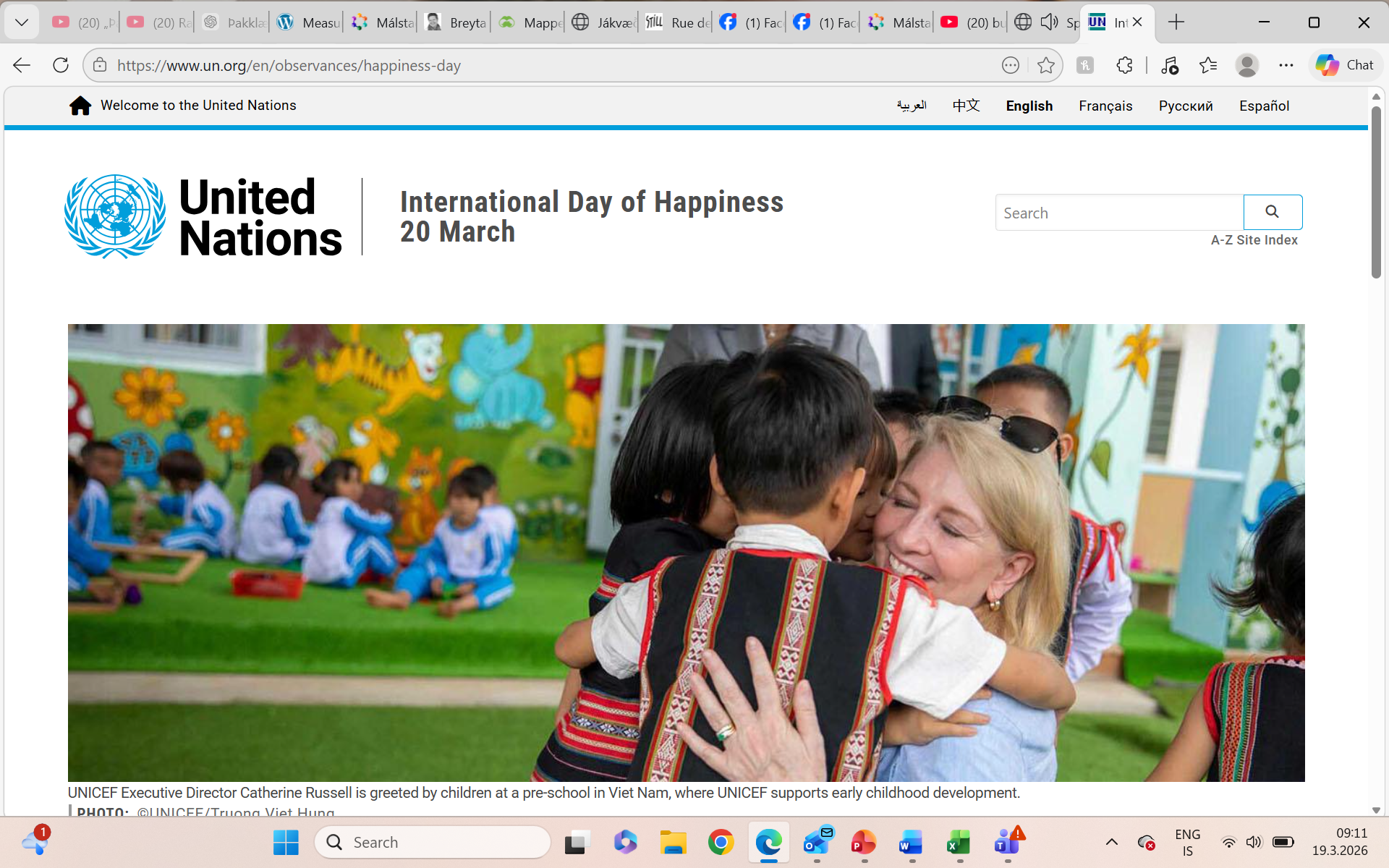Open the Favorites list icon
The image size is (1389, 868).
[1207, 66]
